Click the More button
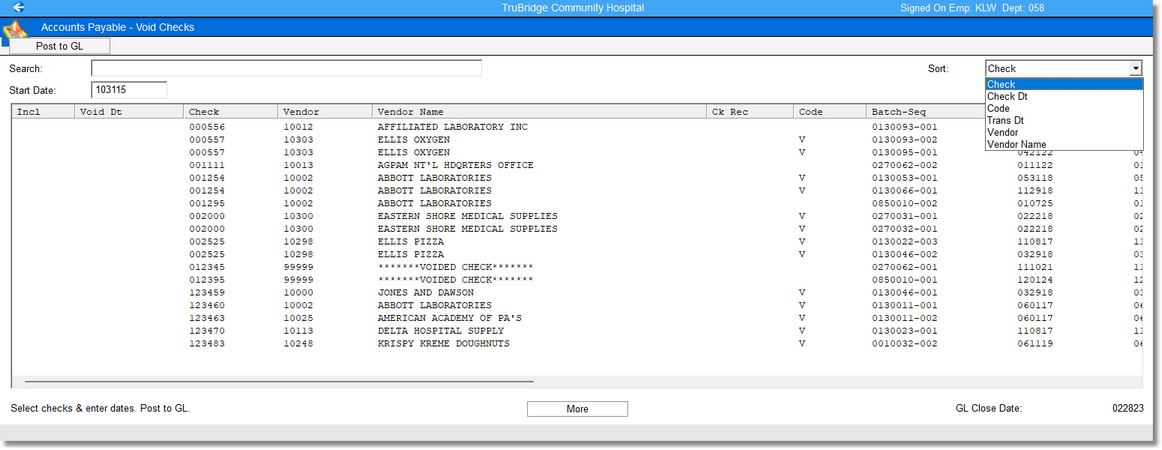 pos(577,409)
